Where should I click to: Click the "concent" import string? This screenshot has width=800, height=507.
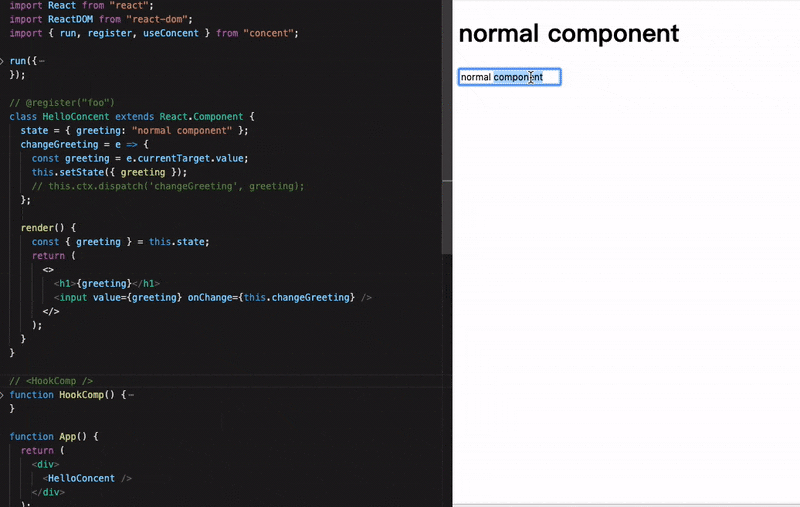[x=268, y=33]
